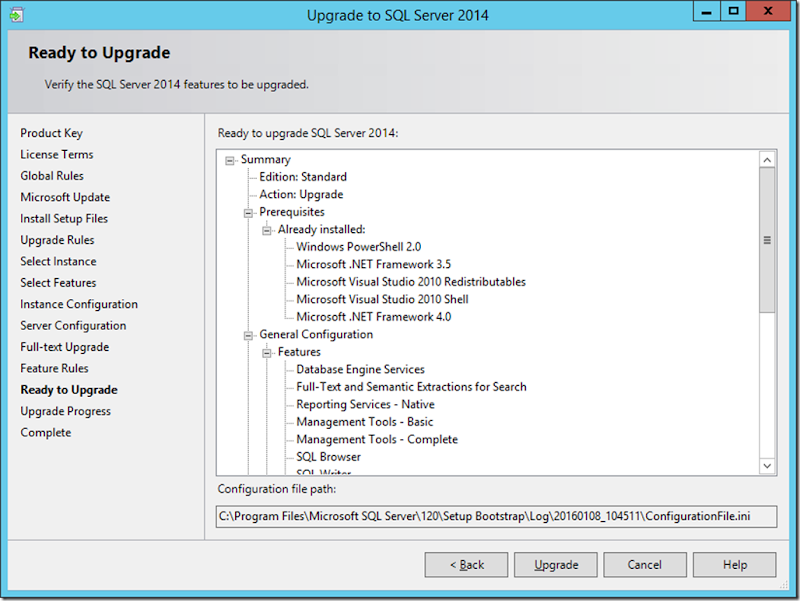Select the Instance Configuration step
Viewport: 800px width, 601px height.
[79, 305]
